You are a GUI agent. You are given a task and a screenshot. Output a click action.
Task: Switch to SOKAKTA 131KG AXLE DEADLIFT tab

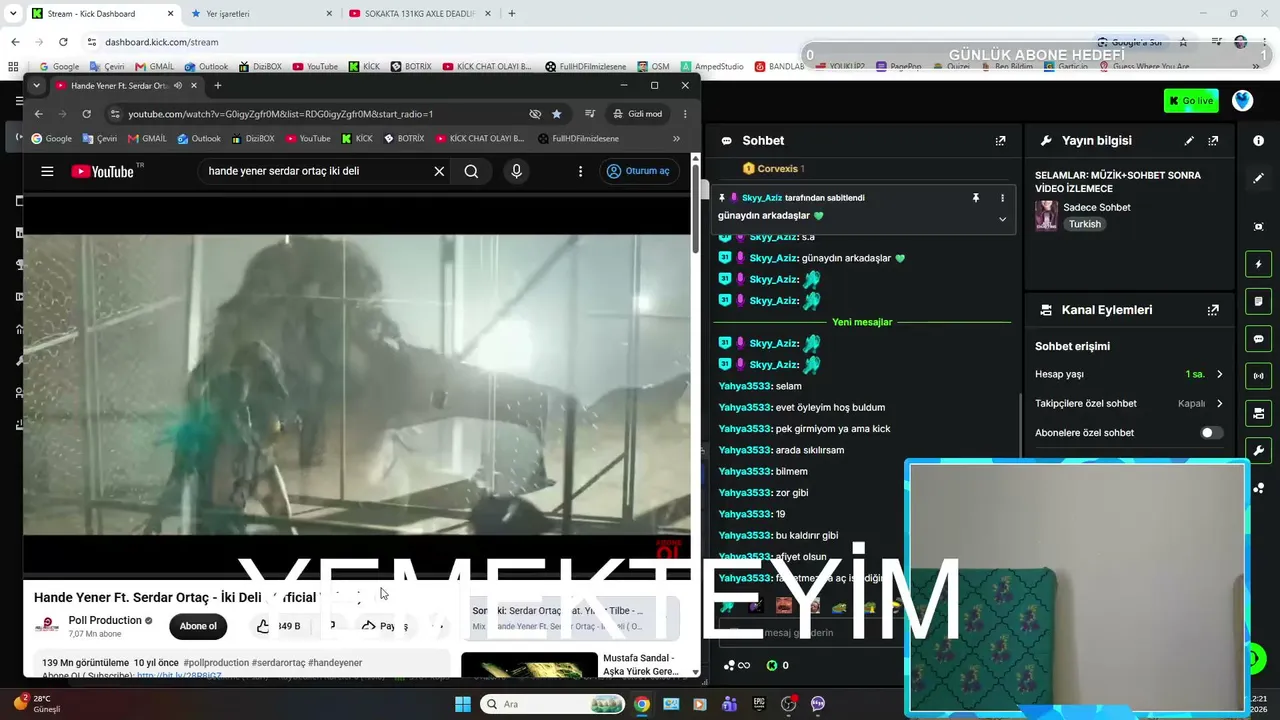(419, 14)
